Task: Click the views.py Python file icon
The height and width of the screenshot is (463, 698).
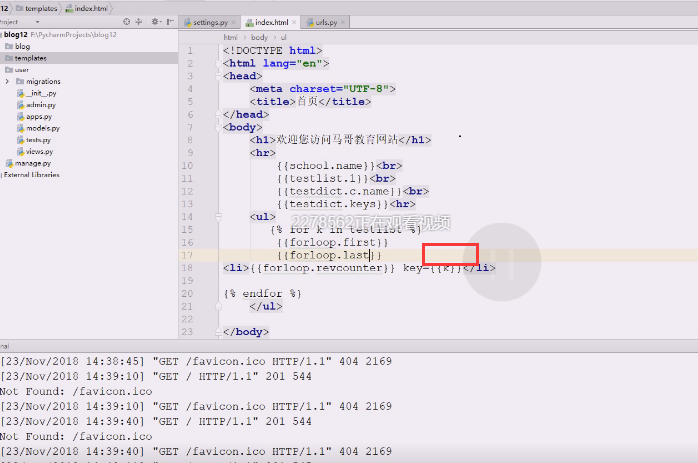Action: [20, 151]
